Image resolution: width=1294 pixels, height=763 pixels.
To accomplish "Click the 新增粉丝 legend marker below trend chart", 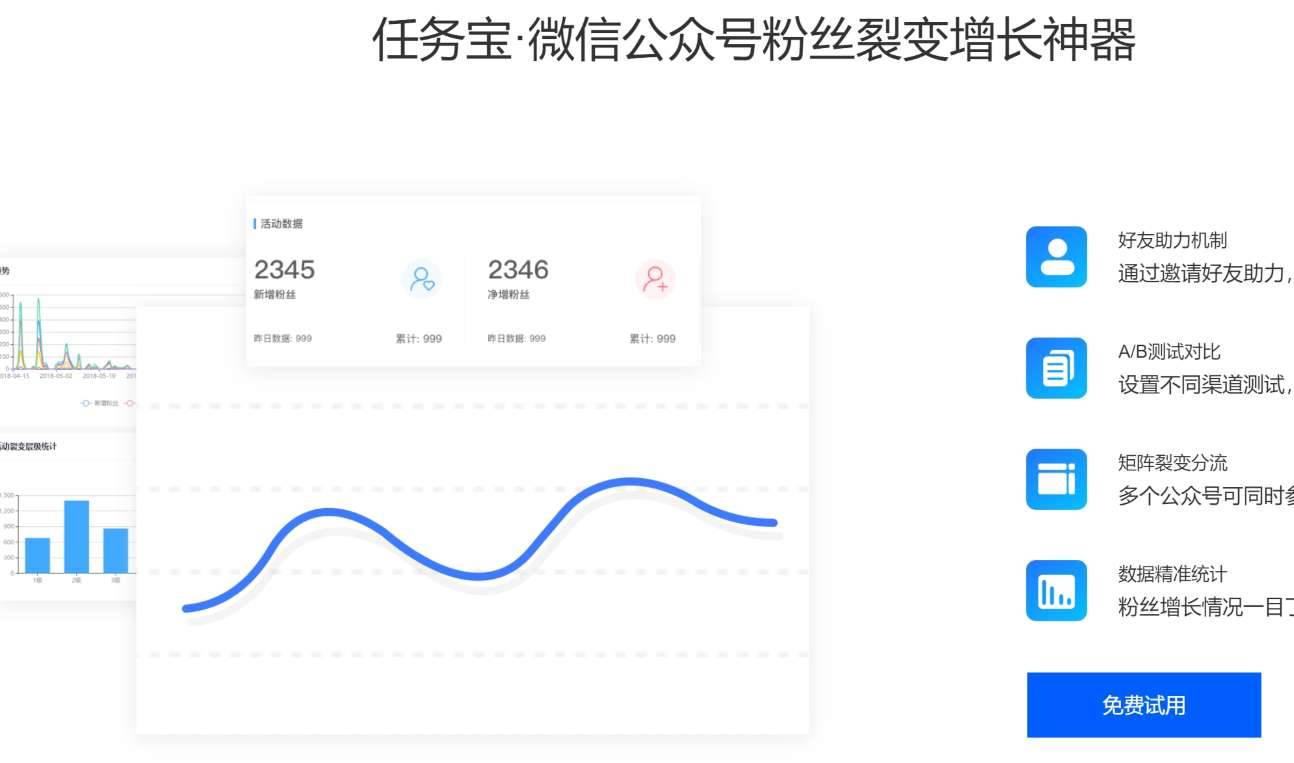I will click(x=86, y=403).
